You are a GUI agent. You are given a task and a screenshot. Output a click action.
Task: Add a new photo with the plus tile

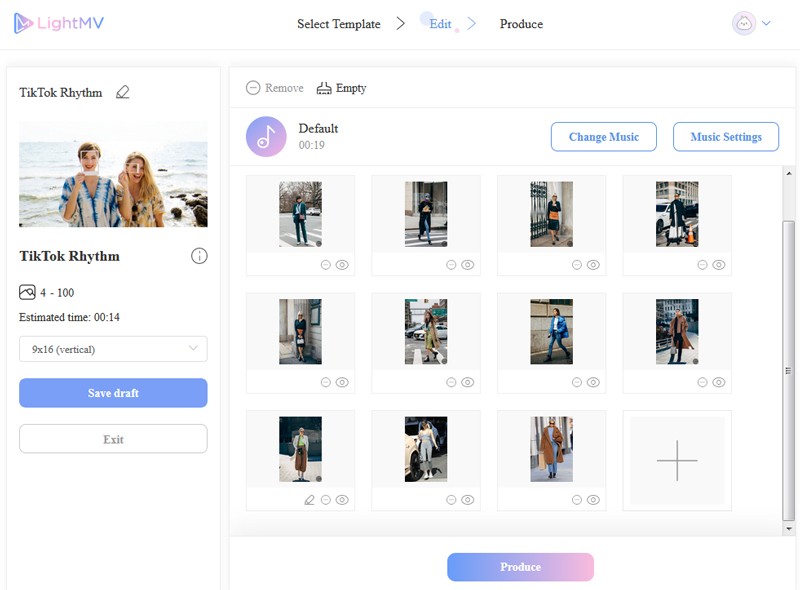coord(677,460)
